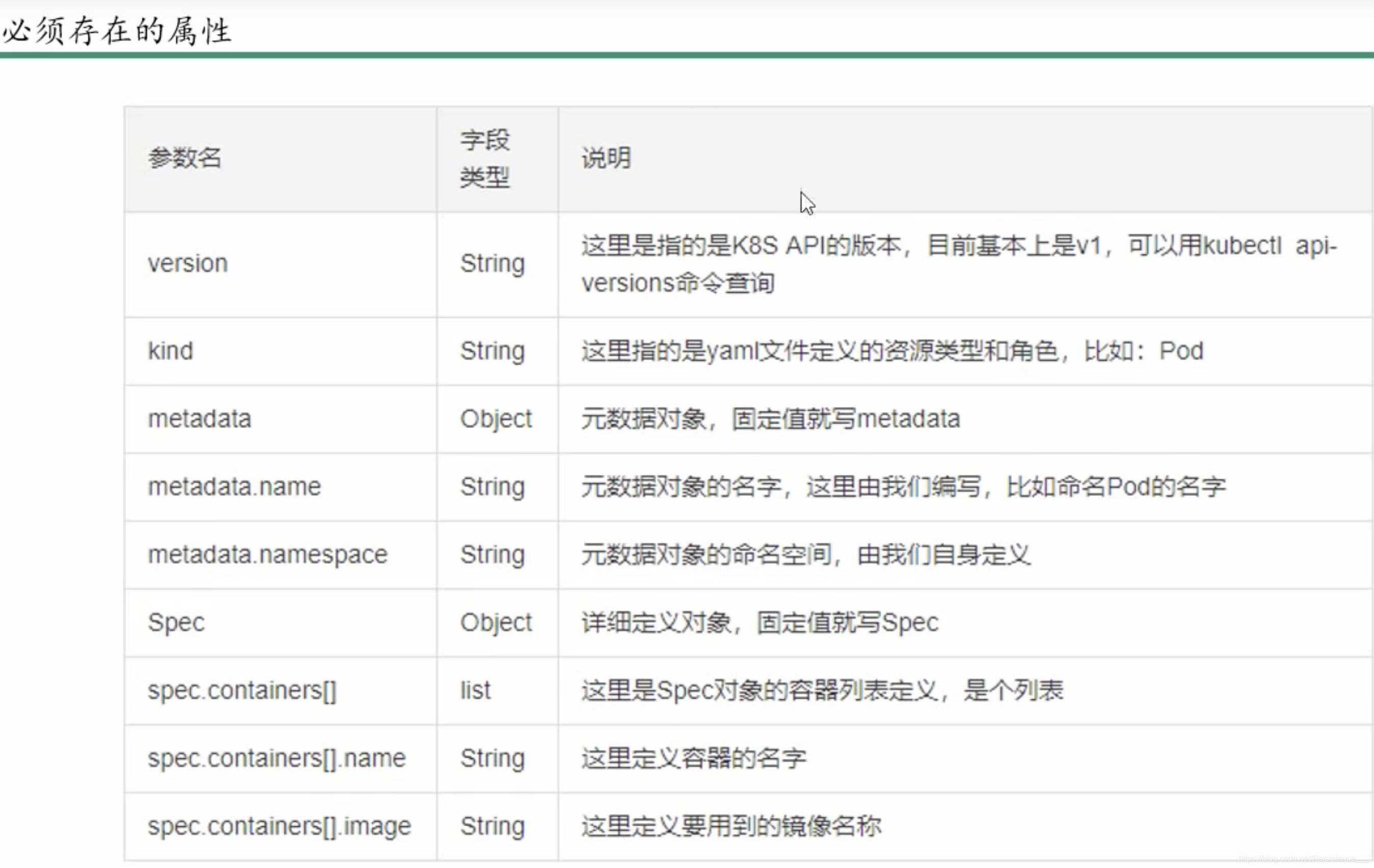
Task: Click the spec.containers[].name parameter cell
Action: 276,758
